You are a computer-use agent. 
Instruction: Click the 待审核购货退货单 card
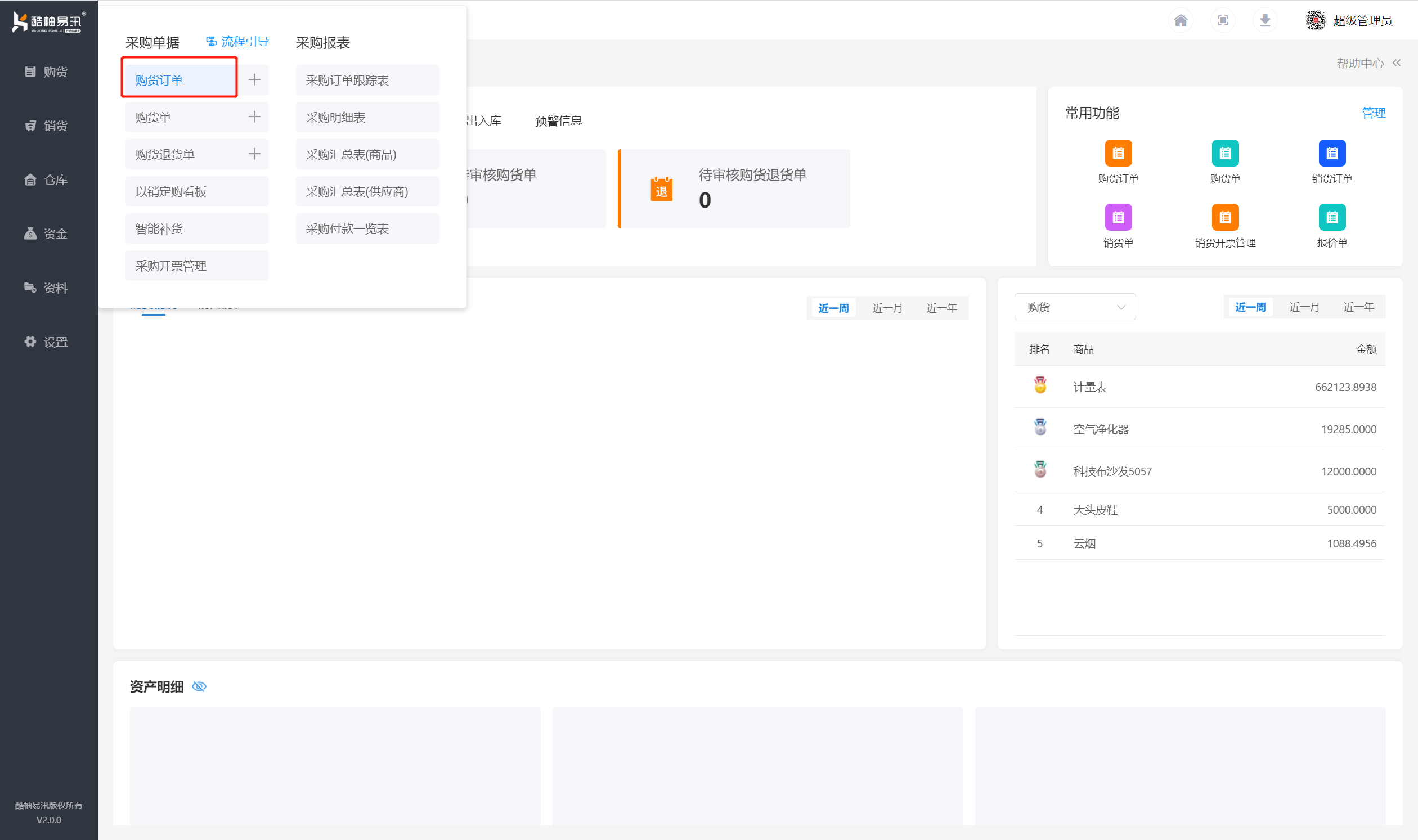(734, 189)
